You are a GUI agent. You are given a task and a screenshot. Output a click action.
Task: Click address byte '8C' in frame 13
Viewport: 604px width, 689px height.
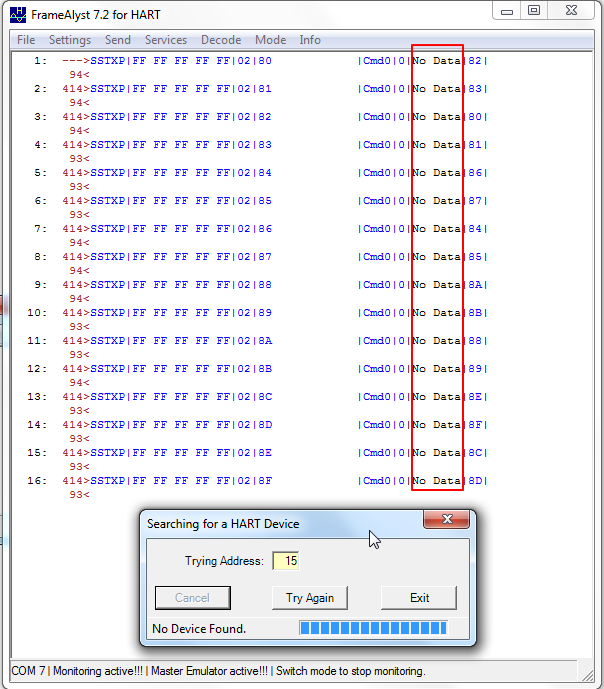[265, 397]
